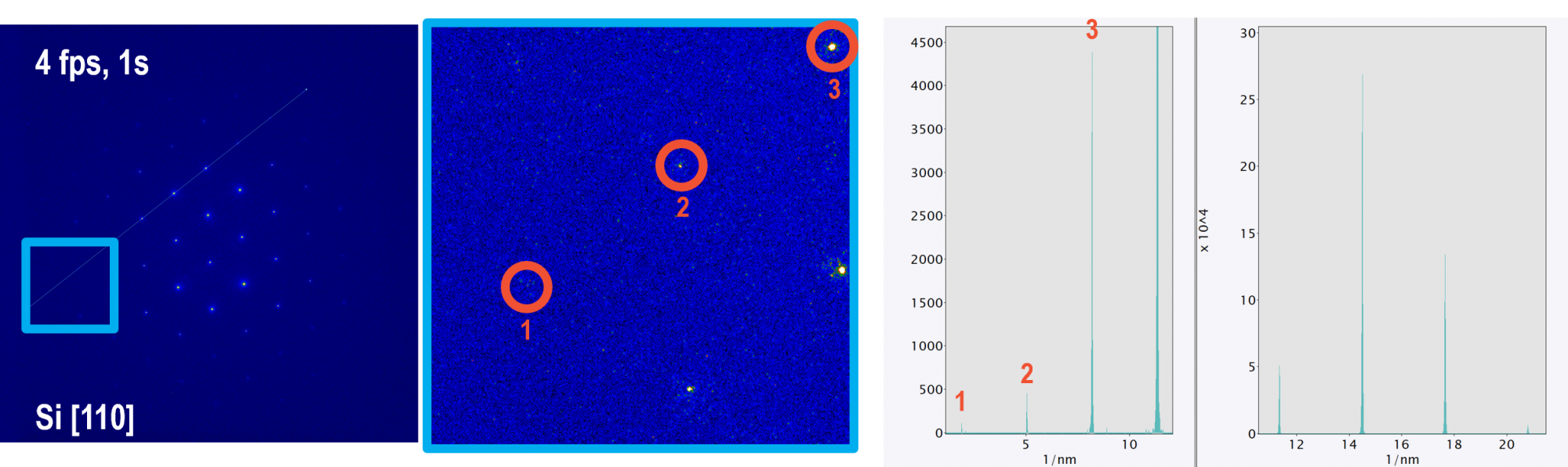1568x467 pixels.
Task: Click bright uncircled spot near zoomed image bottom
Action: coord(690,389)
